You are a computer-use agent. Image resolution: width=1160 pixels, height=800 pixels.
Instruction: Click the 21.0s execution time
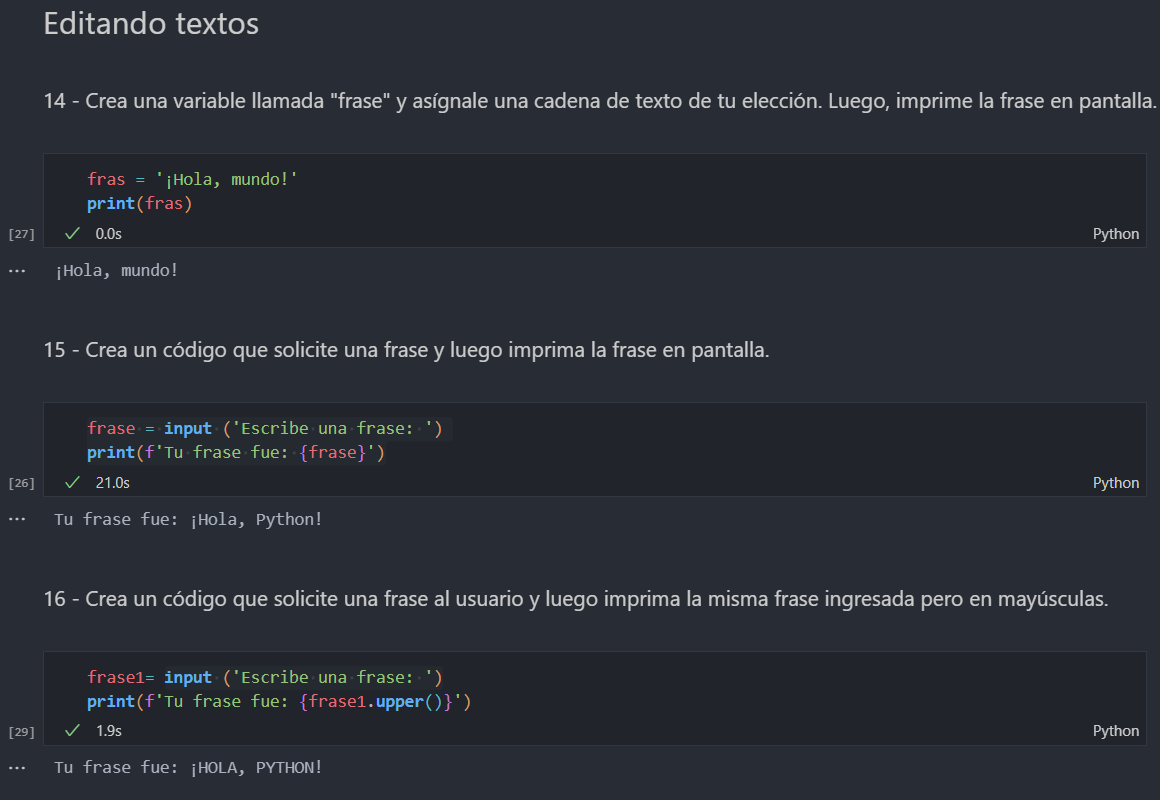click(x=112, y=483)
